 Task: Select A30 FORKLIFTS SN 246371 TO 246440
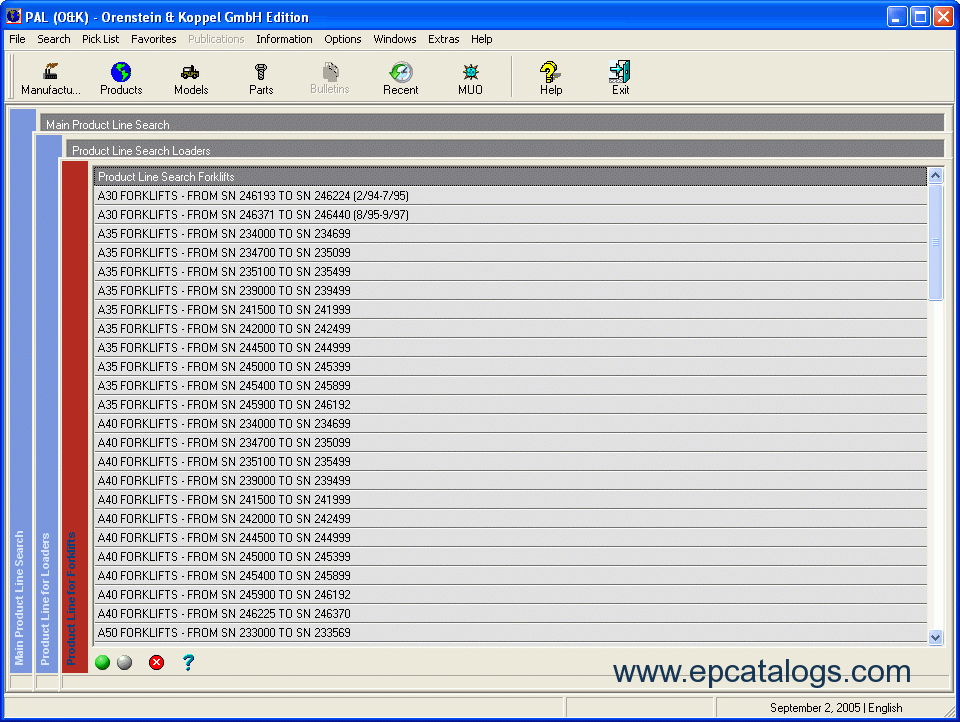point(510,215)
